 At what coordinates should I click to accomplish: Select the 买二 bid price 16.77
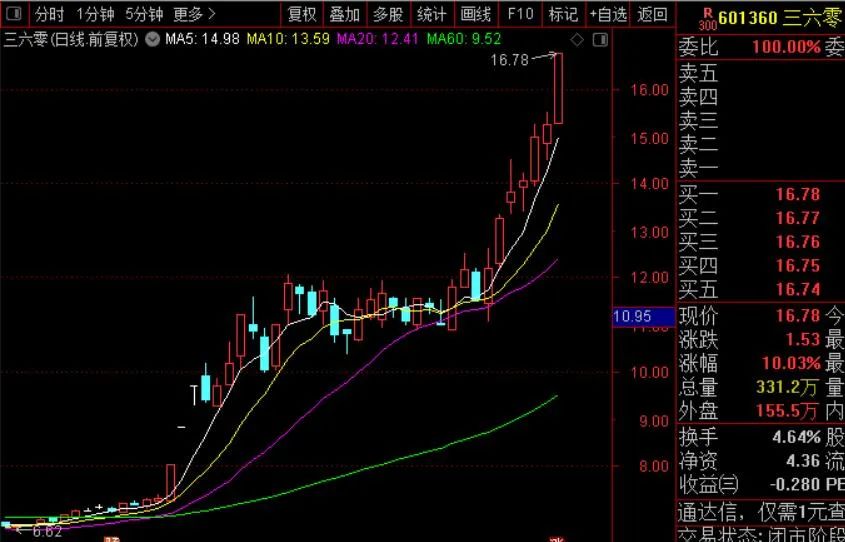tap(798, 218)
